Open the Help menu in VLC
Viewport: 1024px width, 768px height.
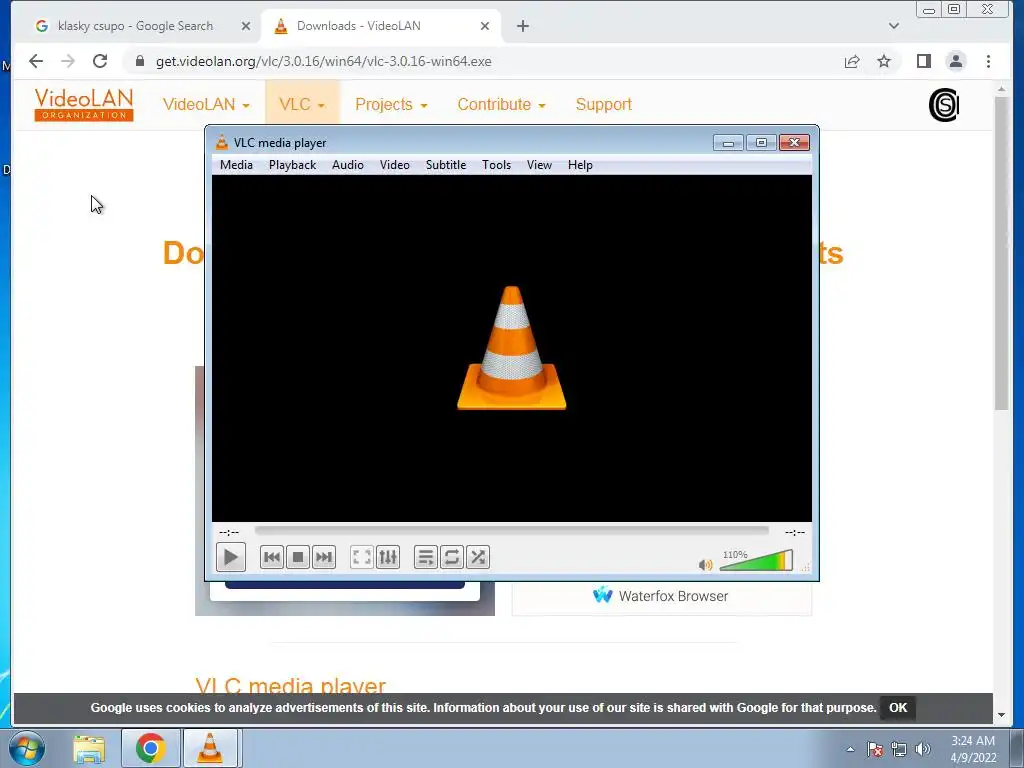point(580,165)
